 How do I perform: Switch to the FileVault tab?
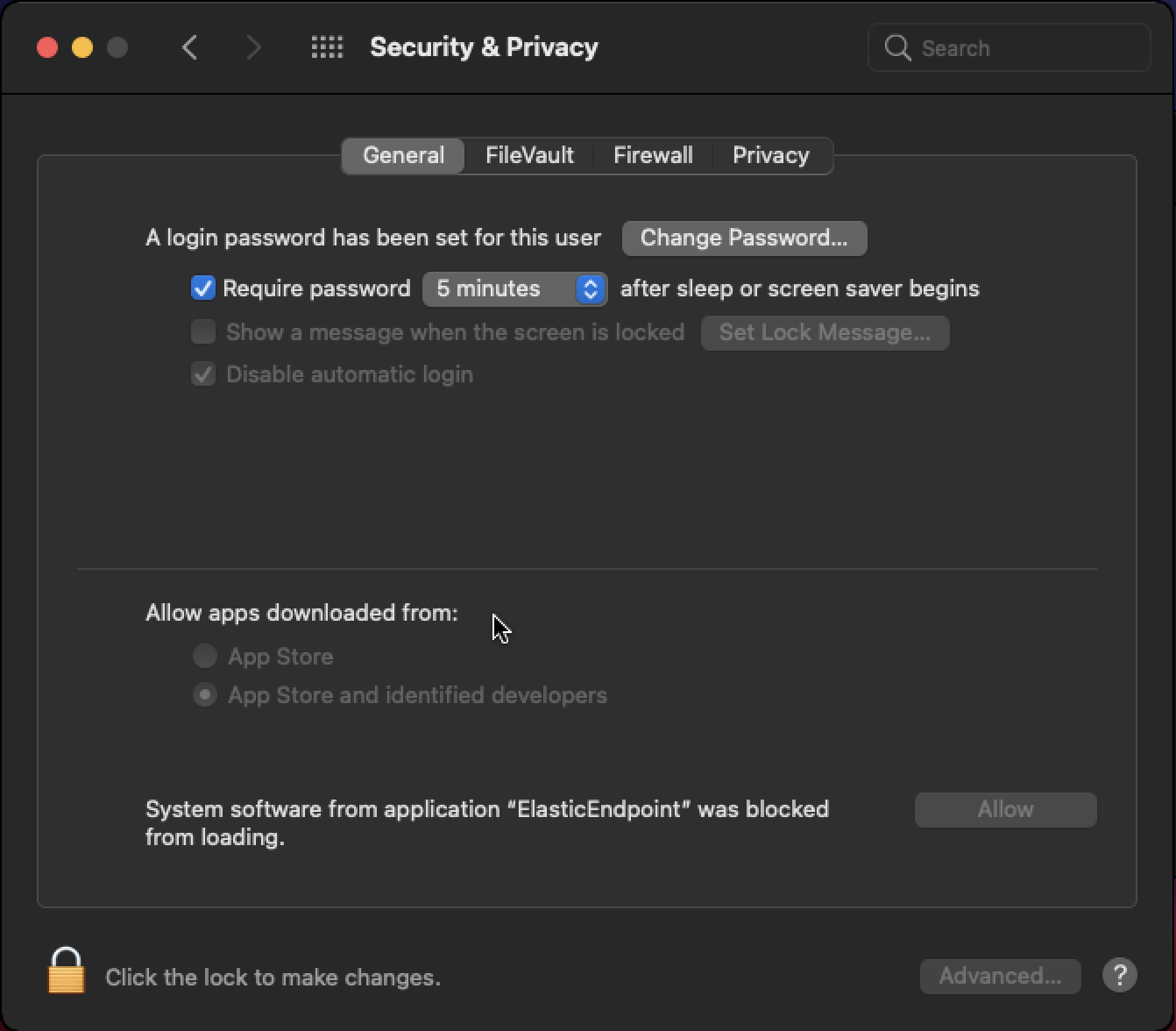(x=529, y=154)
